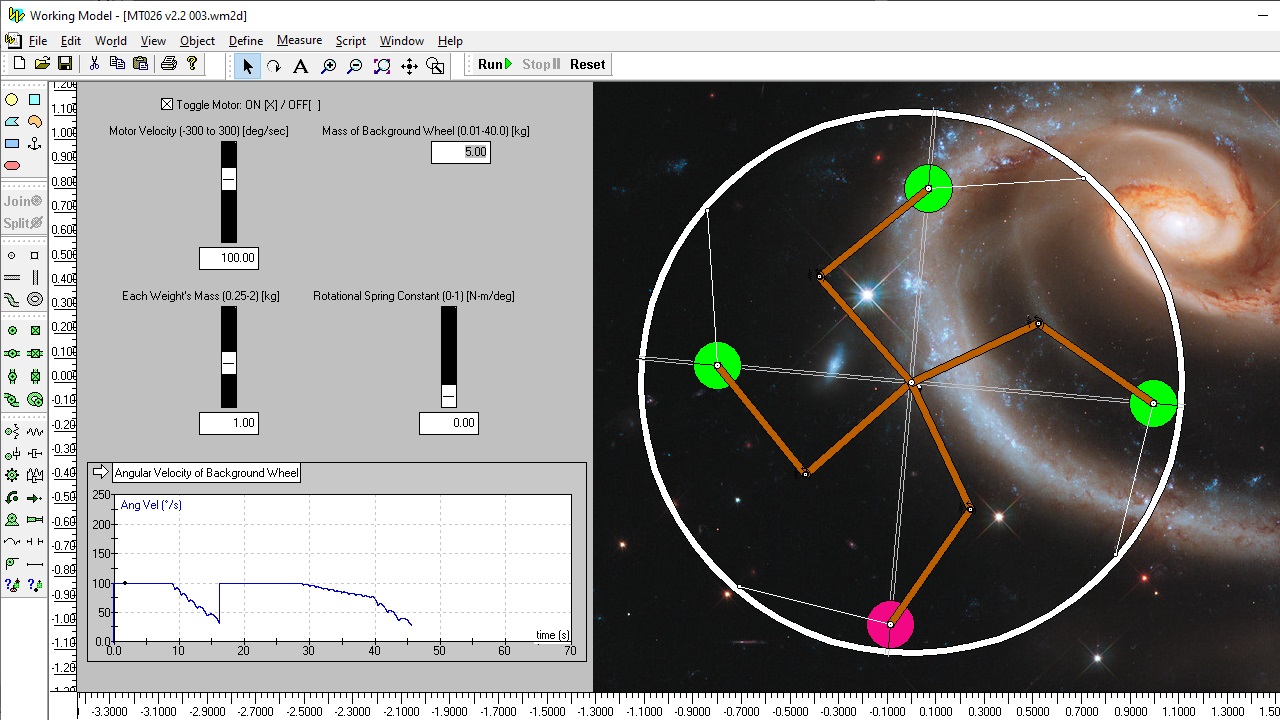Open a file with the folder icon

[x=42, y=64]
